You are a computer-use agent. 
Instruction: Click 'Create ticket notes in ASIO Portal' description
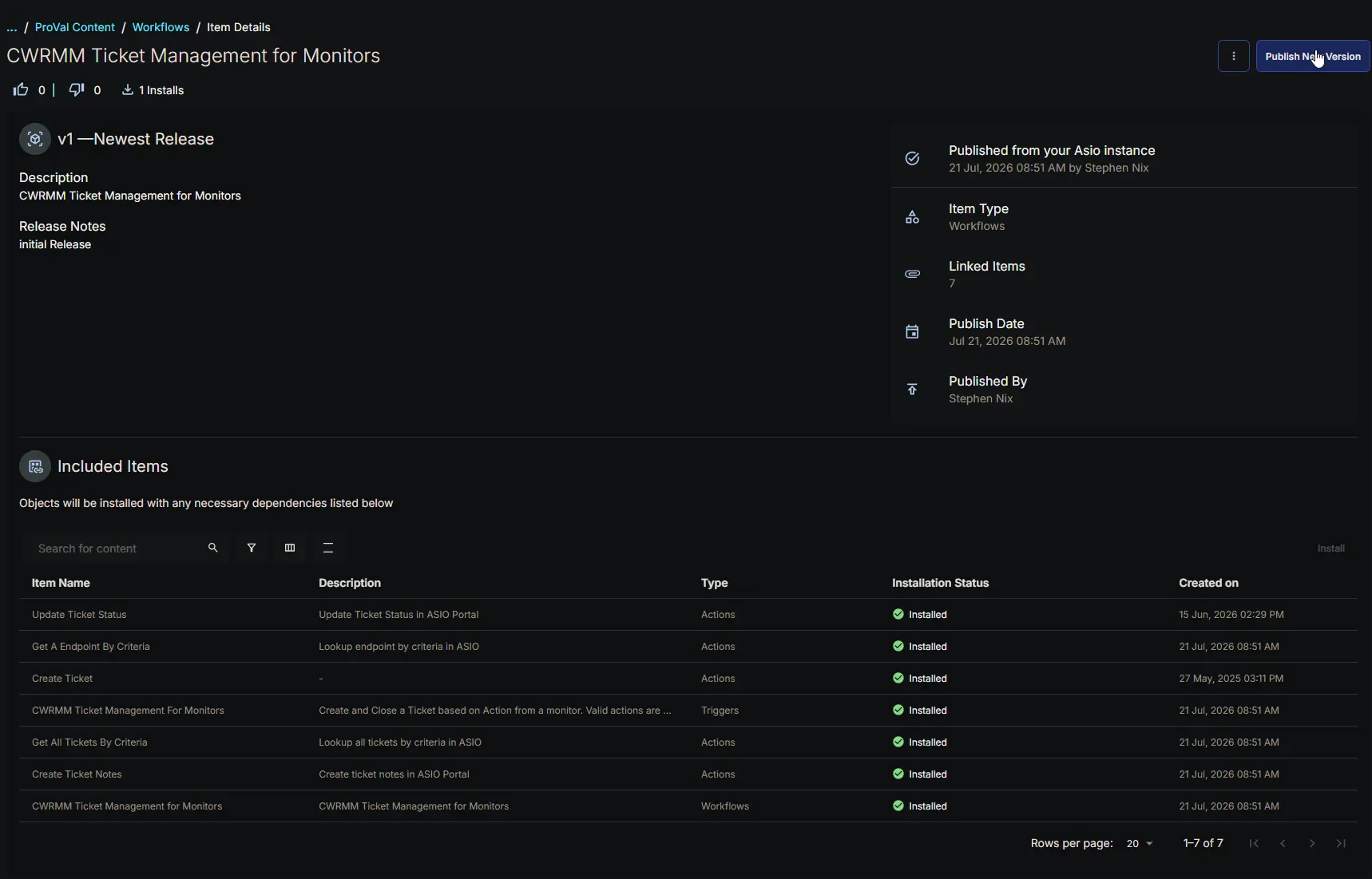pos(394,774)
